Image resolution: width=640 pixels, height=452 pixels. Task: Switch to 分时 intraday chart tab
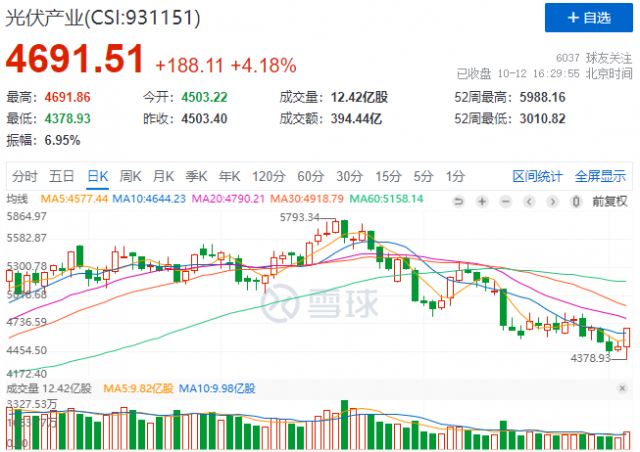26,176
